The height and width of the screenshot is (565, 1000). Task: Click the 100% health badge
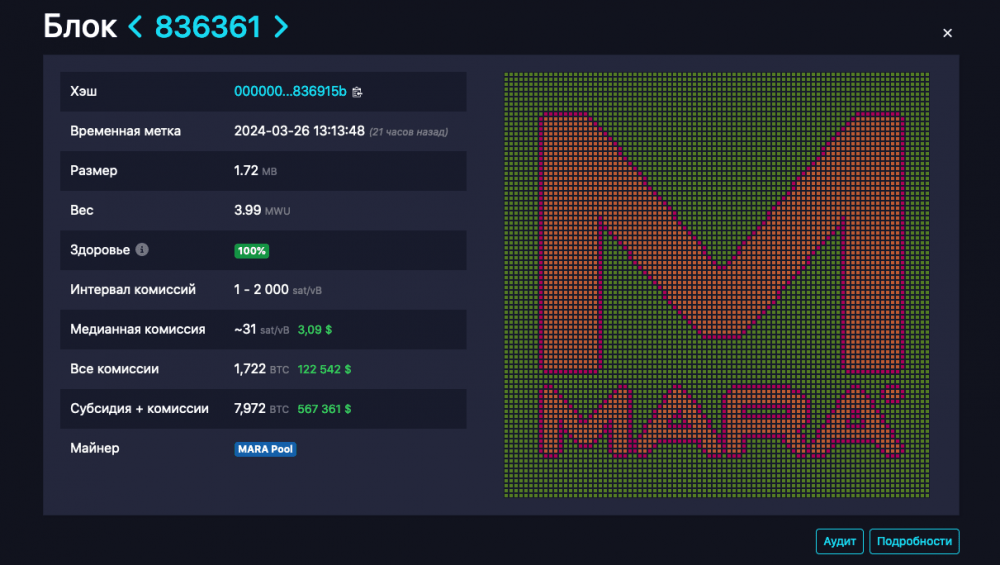tap(251, 251)
